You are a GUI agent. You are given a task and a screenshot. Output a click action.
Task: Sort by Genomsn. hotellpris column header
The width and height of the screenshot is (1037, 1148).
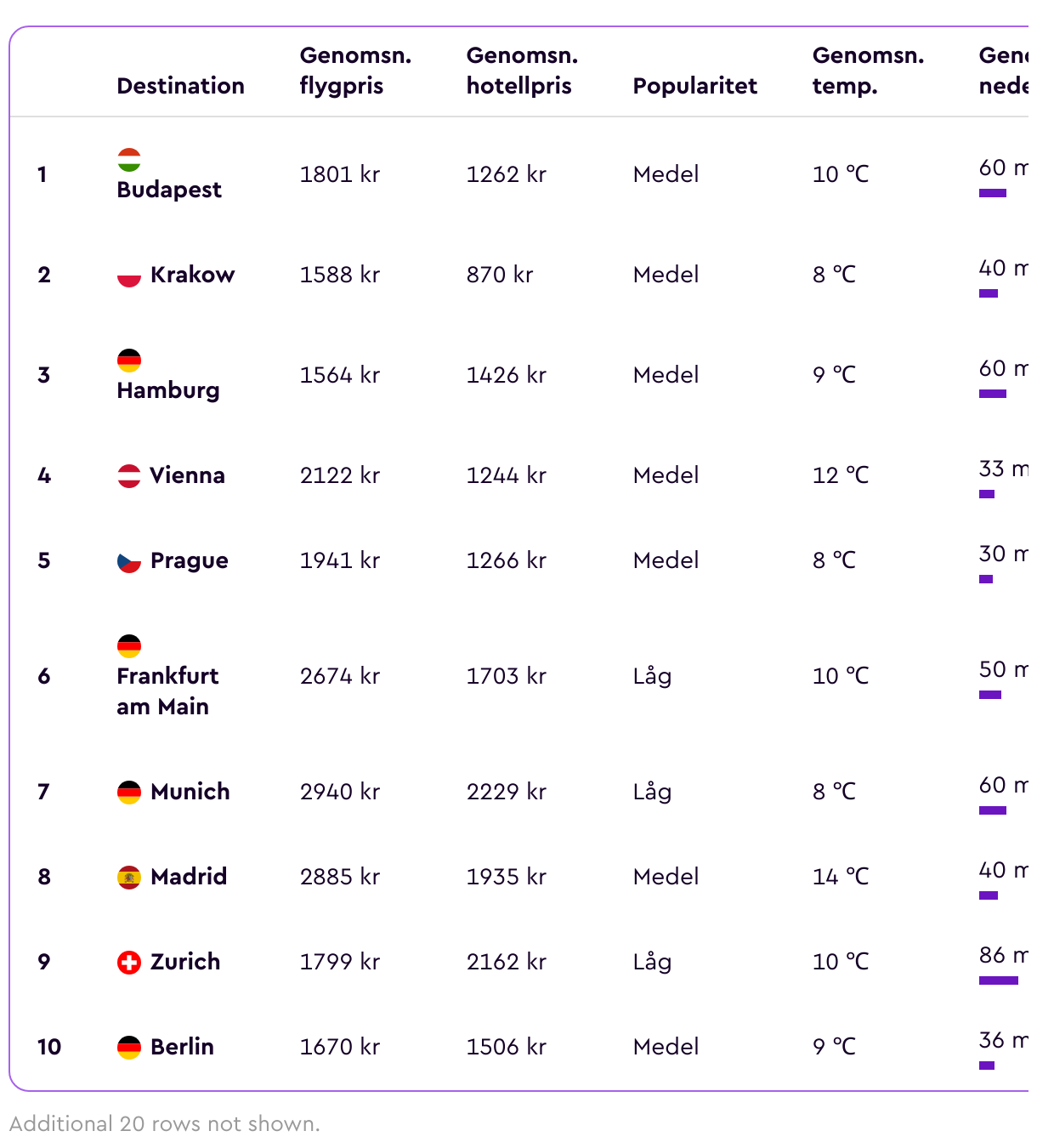point(522,71)
